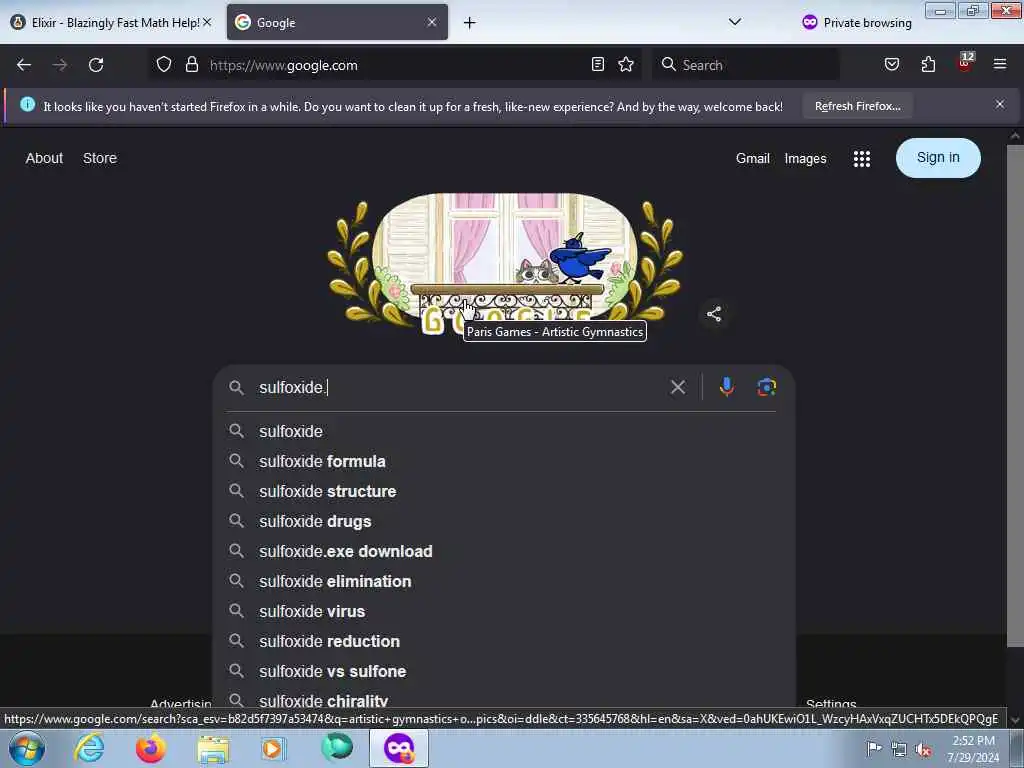Click the Refresh Firefox button
The height and width of the screenshot is (768, 1024).
[857, 106]
